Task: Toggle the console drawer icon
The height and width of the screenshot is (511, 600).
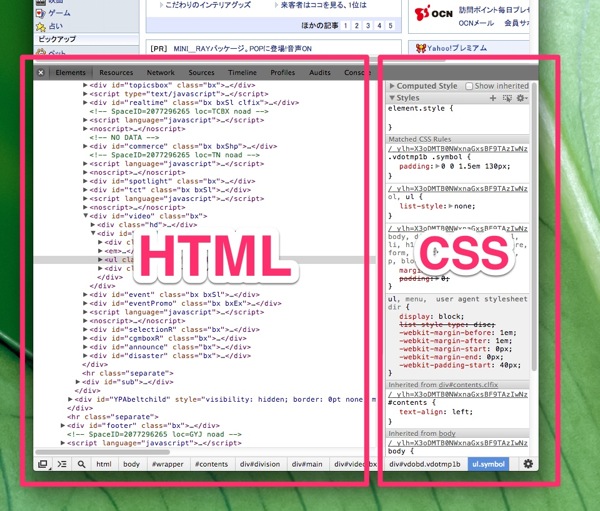Action: tap(62, 464)
